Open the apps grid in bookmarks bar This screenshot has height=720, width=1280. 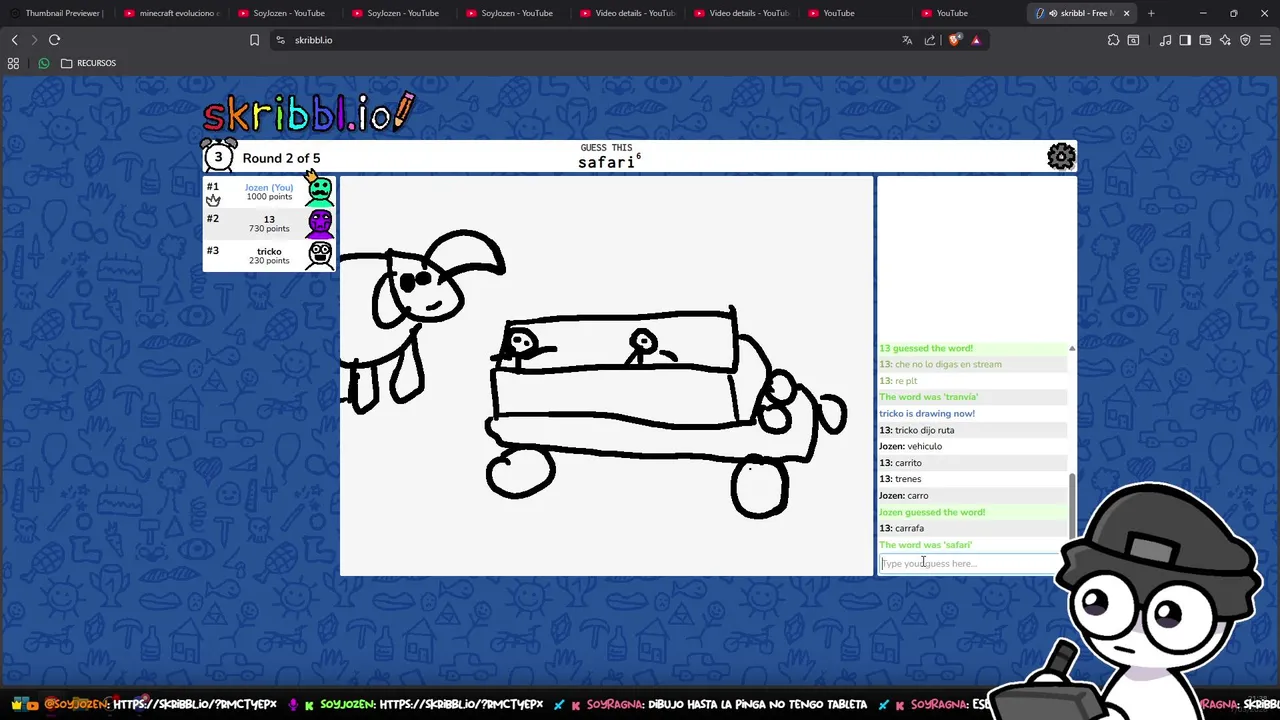pyautogui.click(x=13, y=63)
